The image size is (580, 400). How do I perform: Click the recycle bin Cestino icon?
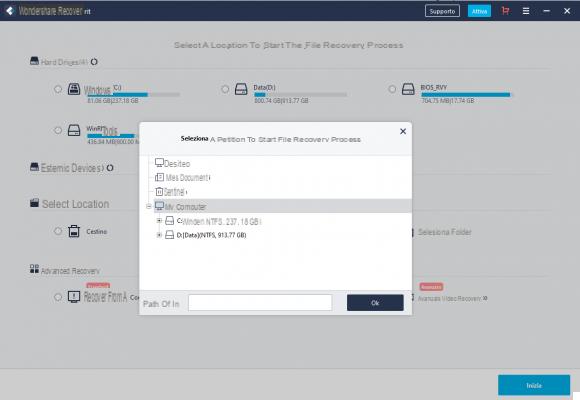[74, 231]
